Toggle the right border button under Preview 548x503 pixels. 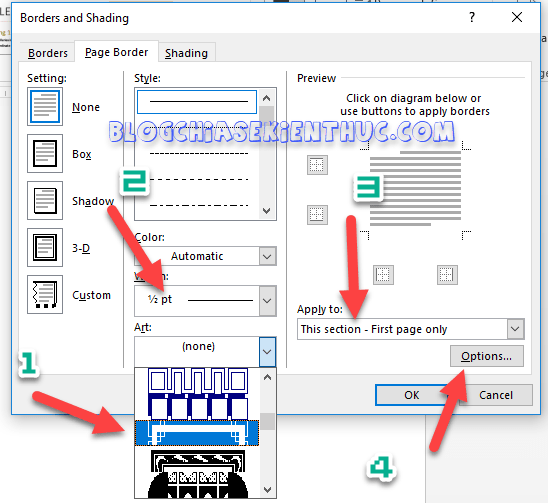coord(447,275)
